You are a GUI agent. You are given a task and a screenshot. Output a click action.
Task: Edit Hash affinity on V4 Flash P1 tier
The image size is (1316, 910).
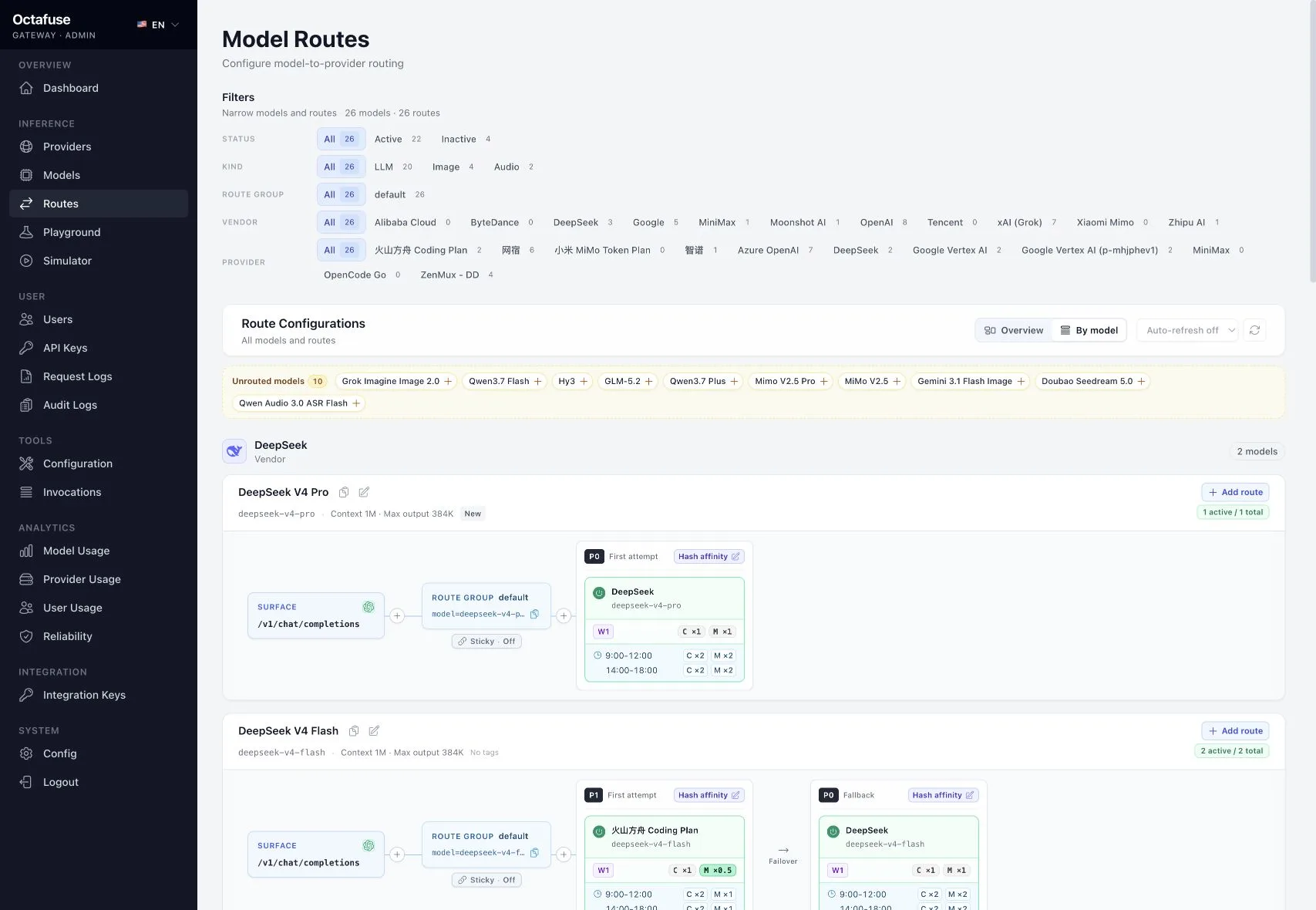(708, 795)
